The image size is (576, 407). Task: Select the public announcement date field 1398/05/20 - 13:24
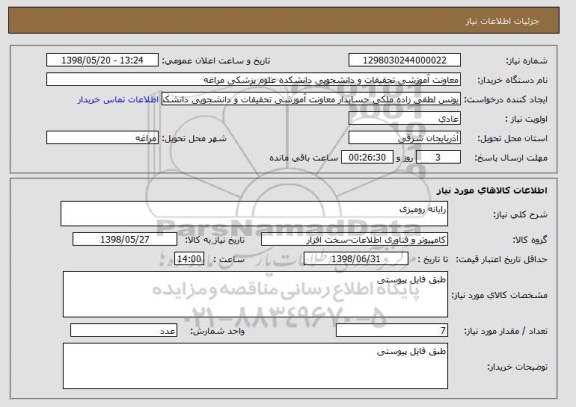(x=102, y=60)
